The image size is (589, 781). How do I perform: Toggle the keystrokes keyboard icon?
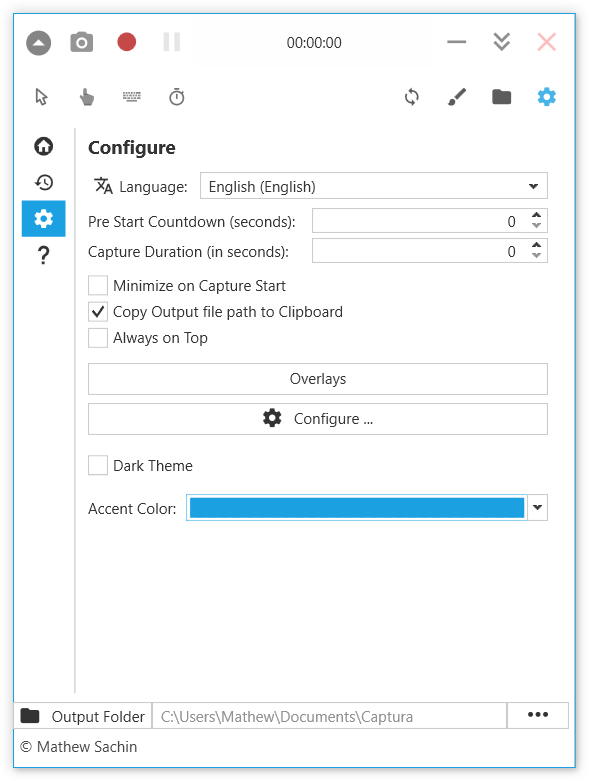(132, 97)
